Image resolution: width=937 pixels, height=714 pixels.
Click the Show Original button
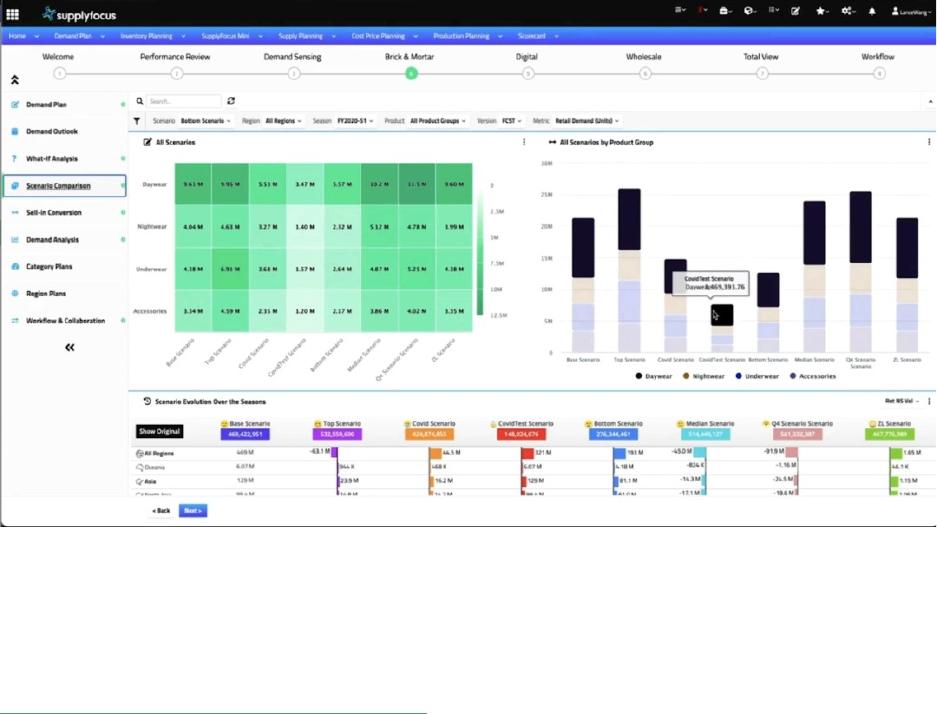[x=160, y=431]
